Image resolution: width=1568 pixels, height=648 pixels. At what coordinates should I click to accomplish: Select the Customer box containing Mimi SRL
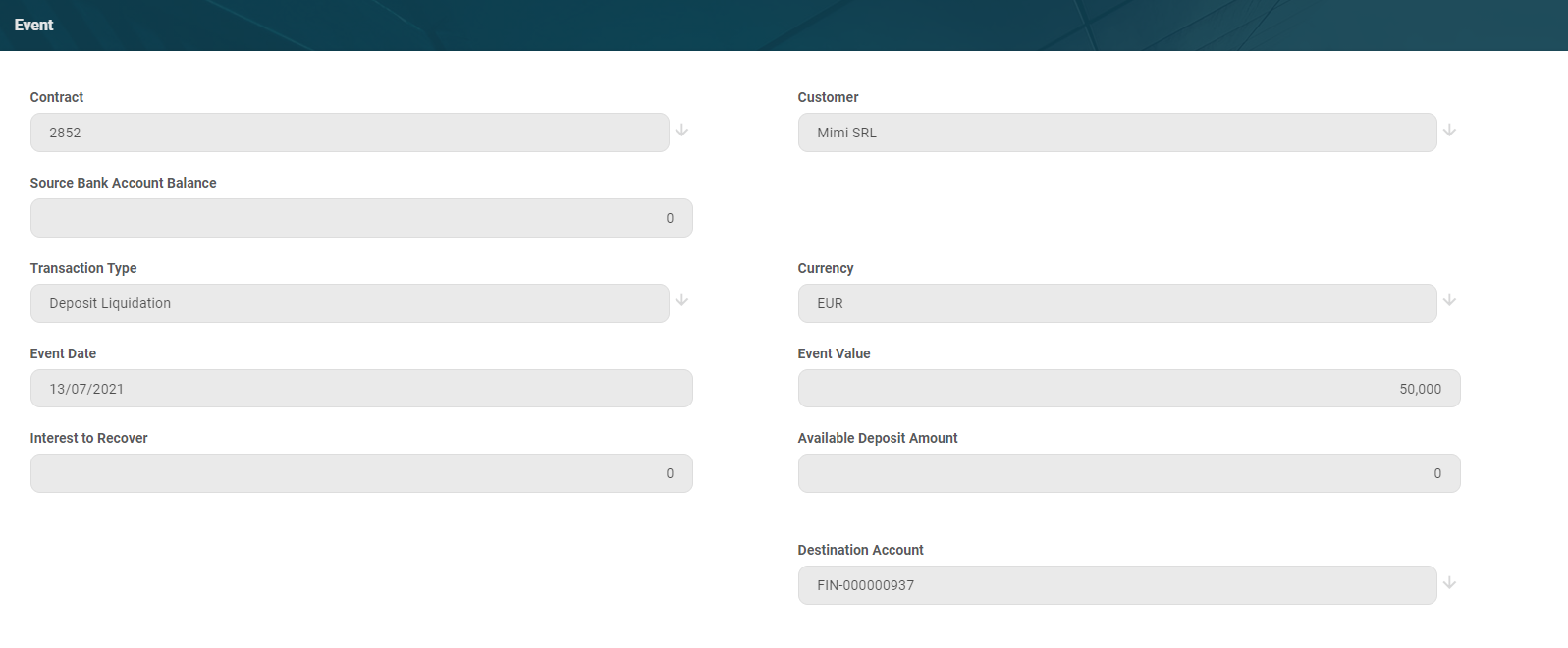coord(1116,133)
